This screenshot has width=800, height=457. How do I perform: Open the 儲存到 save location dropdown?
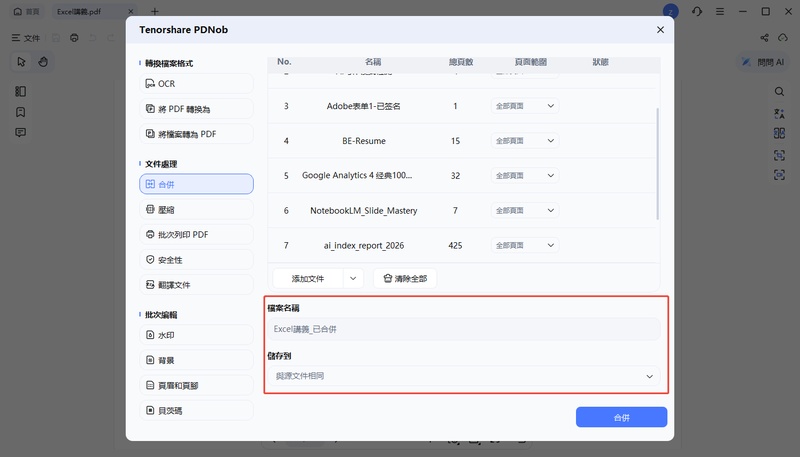(464, 376)
